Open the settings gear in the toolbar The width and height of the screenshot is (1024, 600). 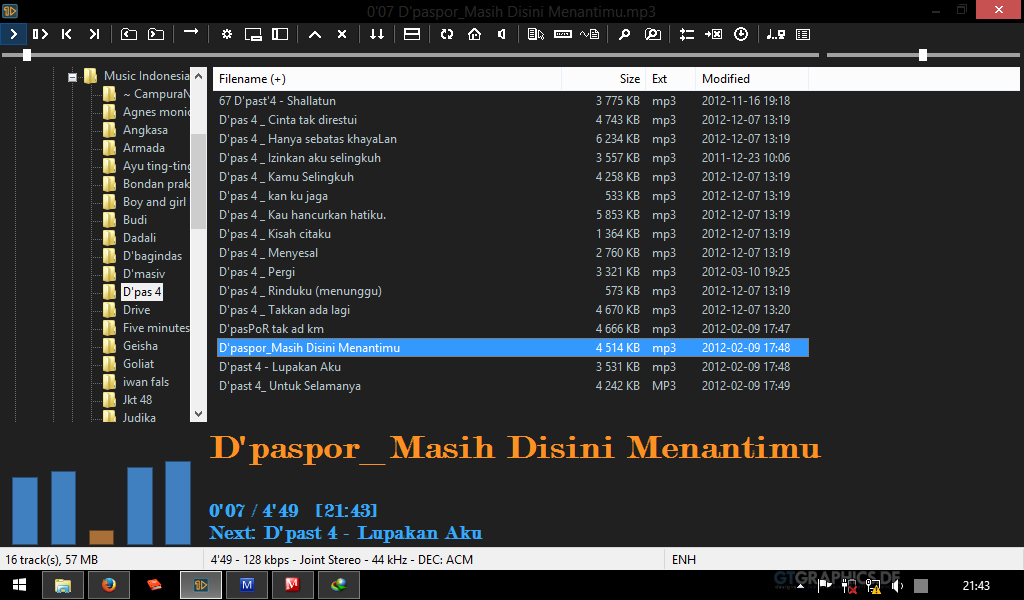pyautogui.click(x=227, y=33)
